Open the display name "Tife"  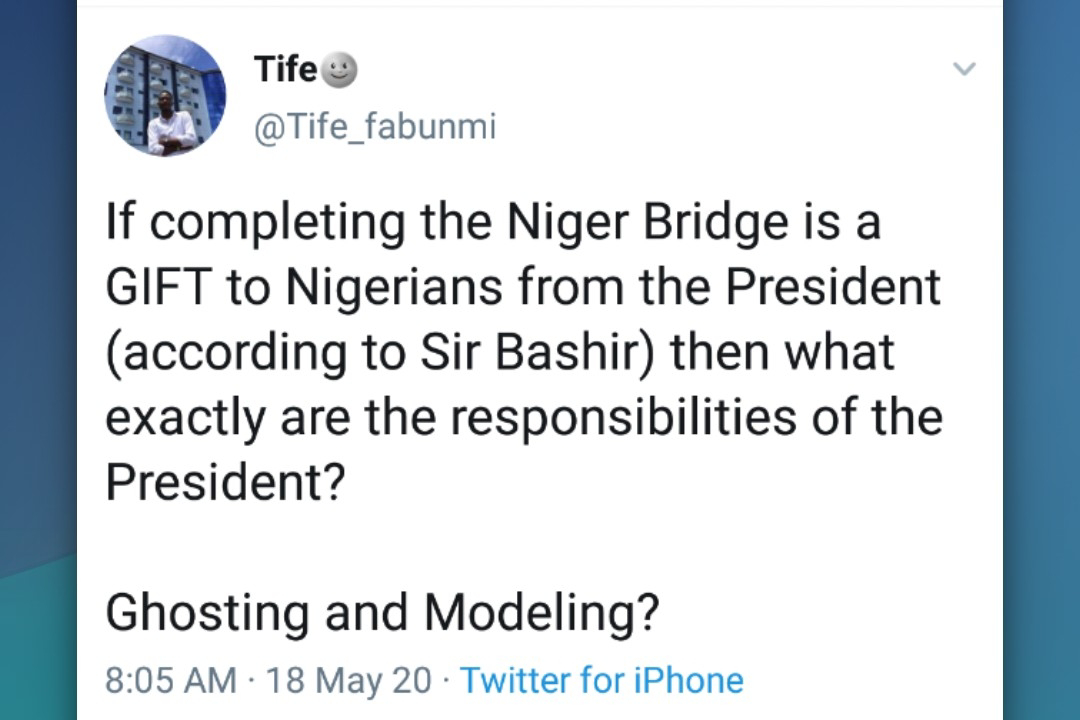pyautogui.click(x=285, y=69)
